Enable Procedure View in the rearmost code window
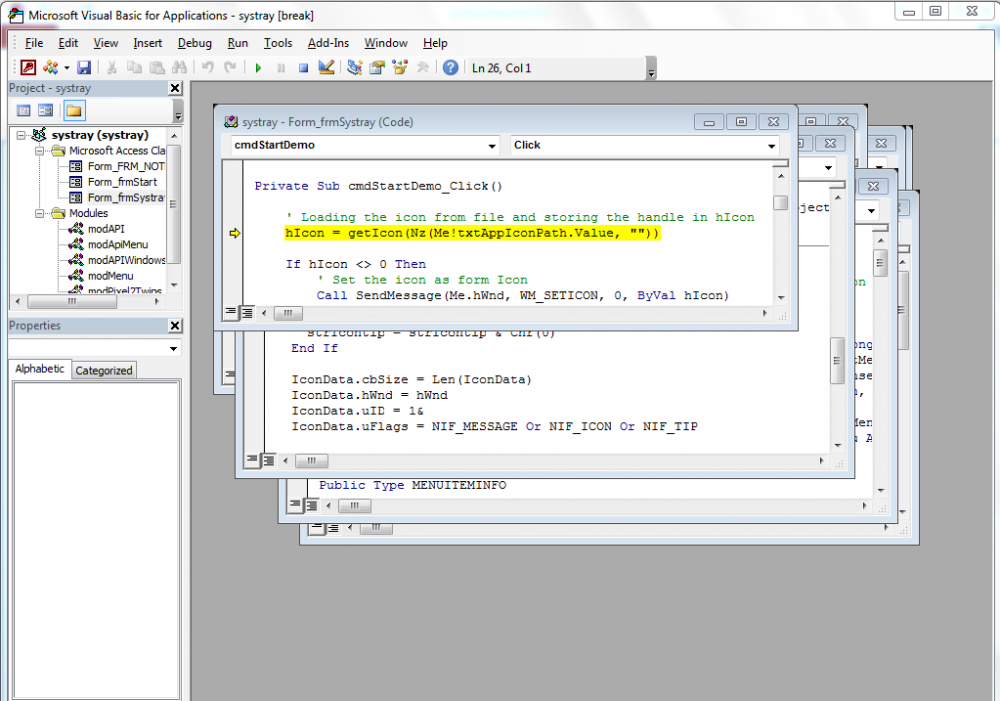This screenshot has width=1000, height=701. point(316,528)
